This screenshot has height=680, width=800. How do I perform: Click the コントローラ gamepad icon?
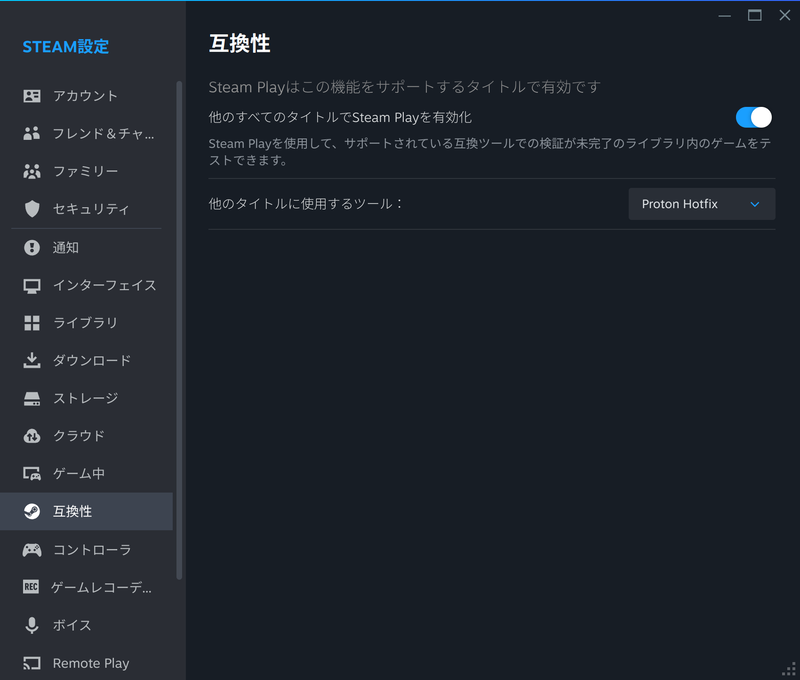pos(33,549)
